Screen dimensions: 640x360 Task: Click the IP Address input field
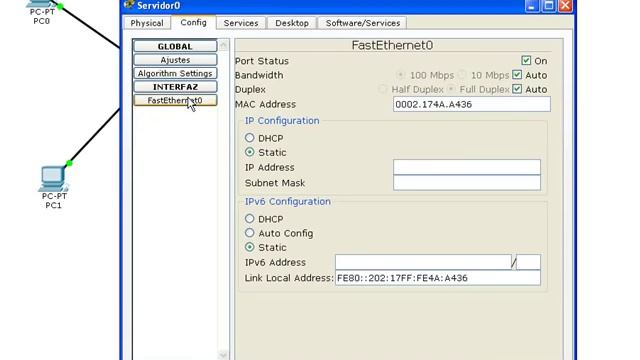pyautogui.click(x=467, y=167)
